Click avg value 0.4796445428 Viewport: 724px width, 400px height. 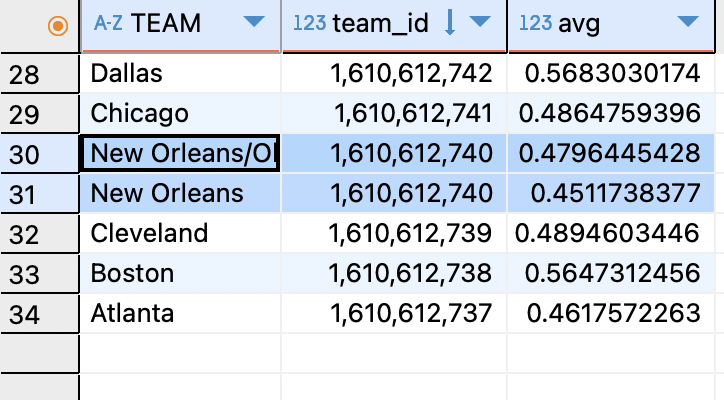coord(611,153)
